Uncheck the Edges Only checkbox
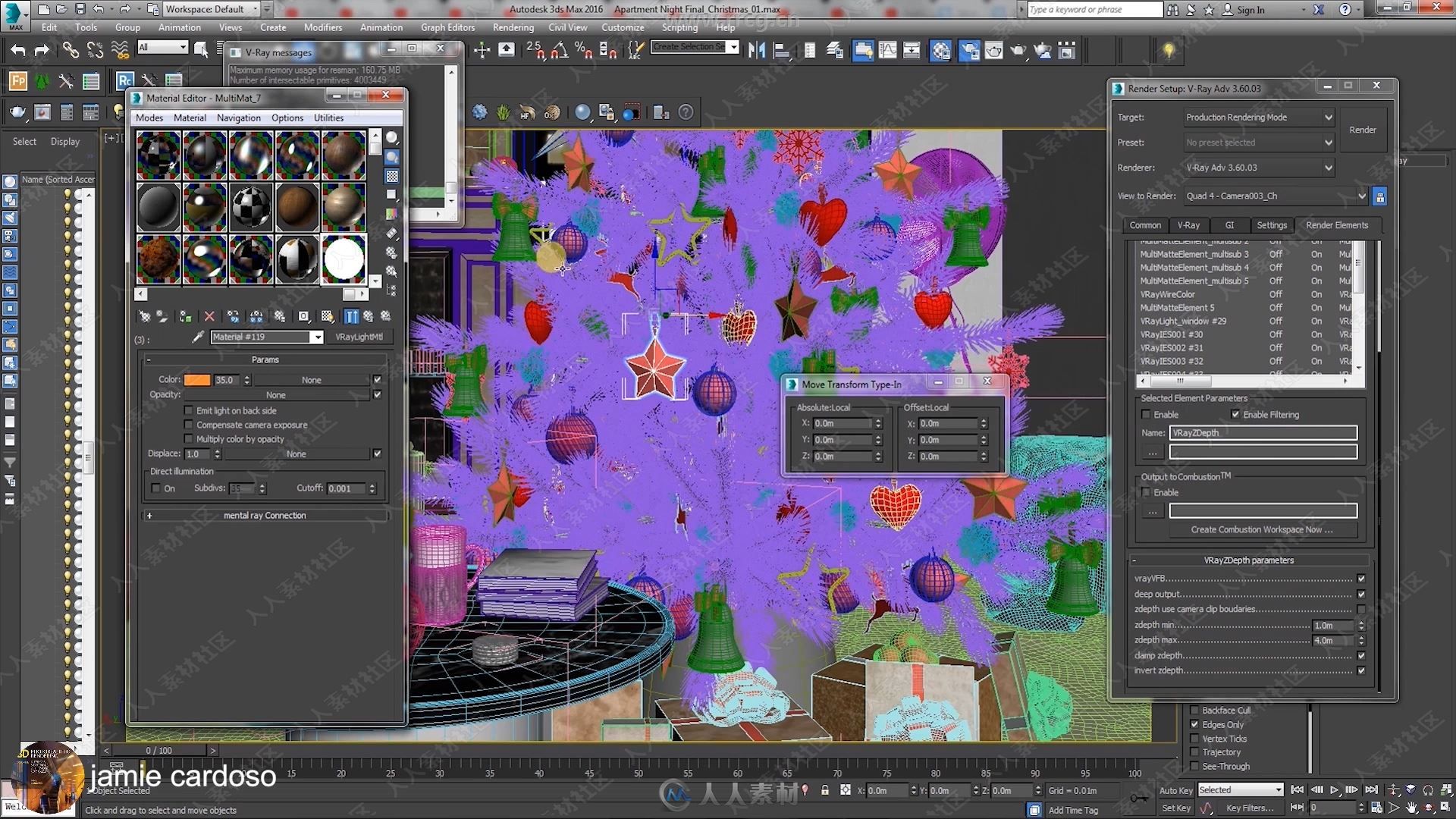 click(x=1194, y=724)
